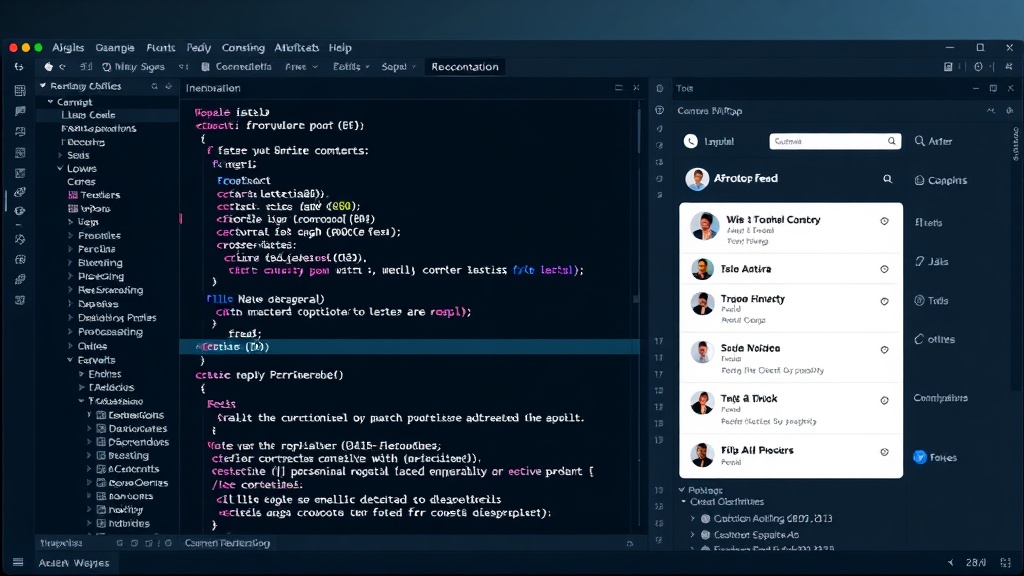1024x576 pixels.
Task: Switch to the Reccontation tab
Action: click(x=464, y=67)
